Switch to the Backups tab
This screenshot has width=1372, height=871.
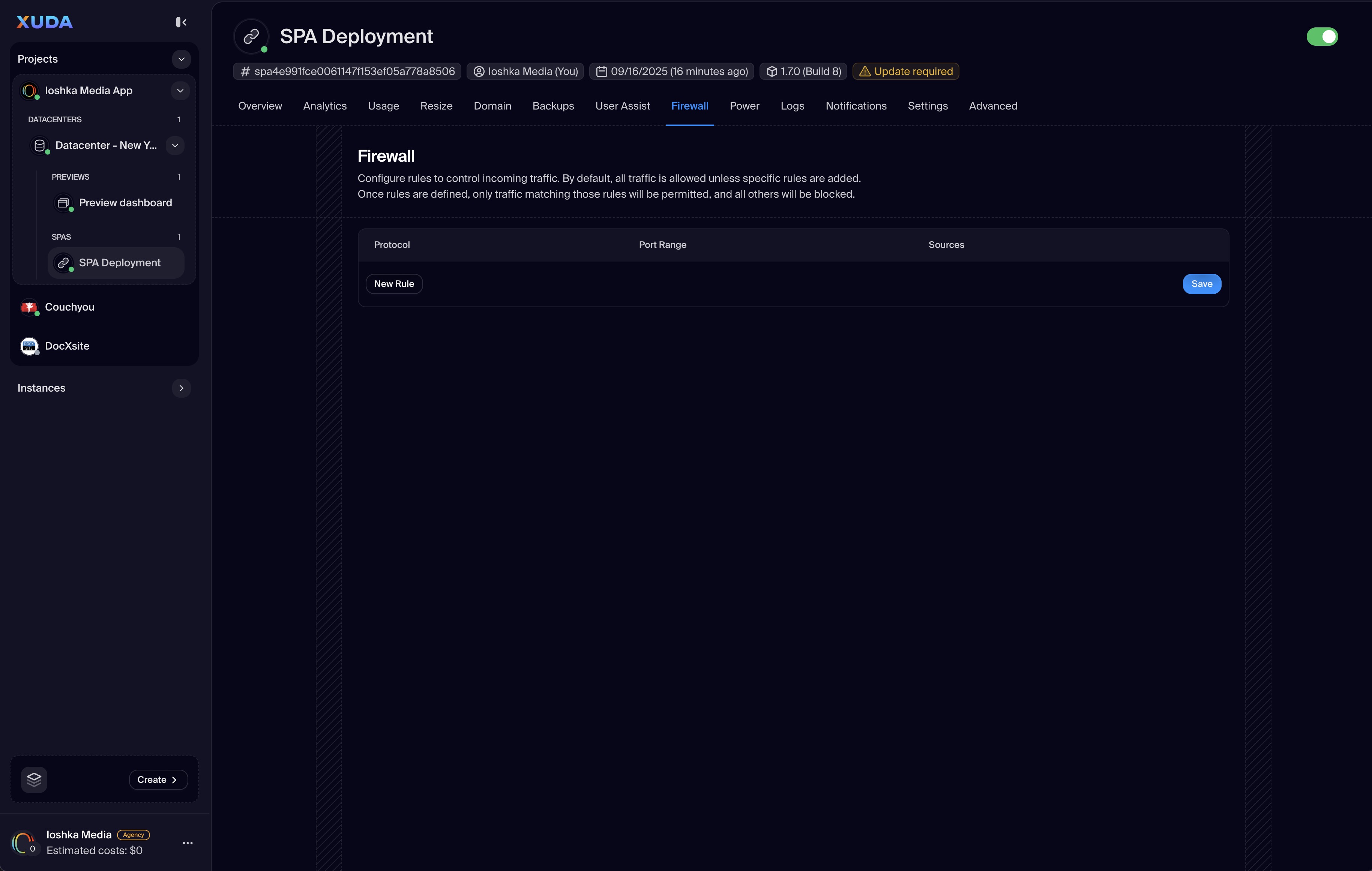click(x=553, y=106)
